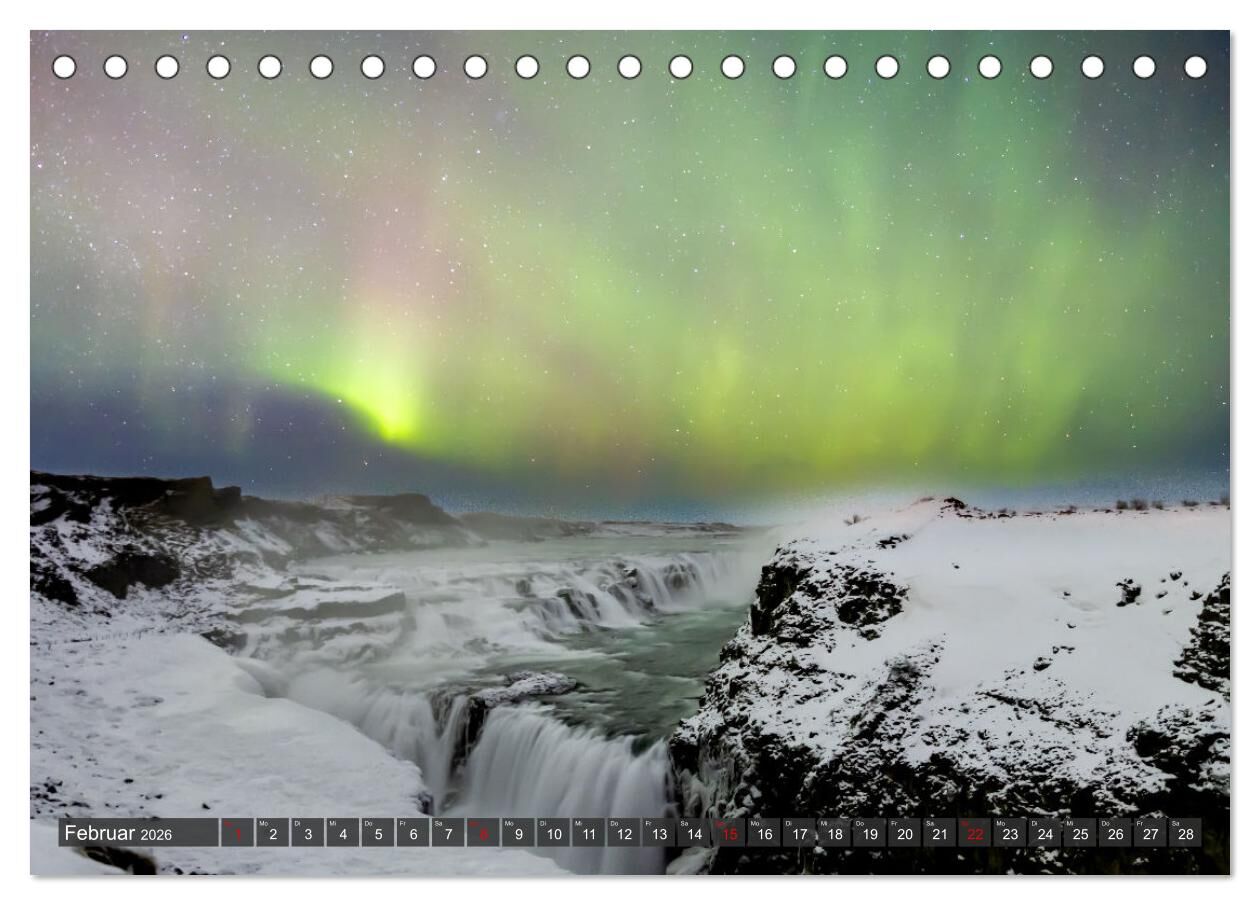Select the date cell for day 3
The width and height of the screenshot is (1260, 905).
point(307,833)
